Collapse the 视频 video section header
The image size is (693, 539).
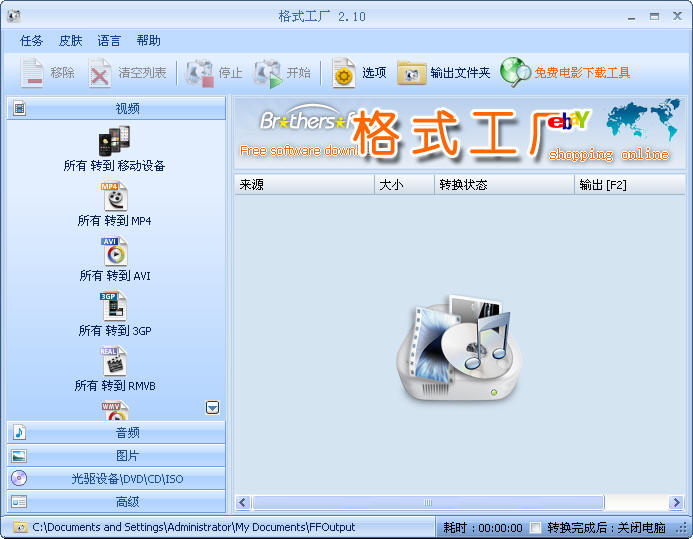(116, 108)
